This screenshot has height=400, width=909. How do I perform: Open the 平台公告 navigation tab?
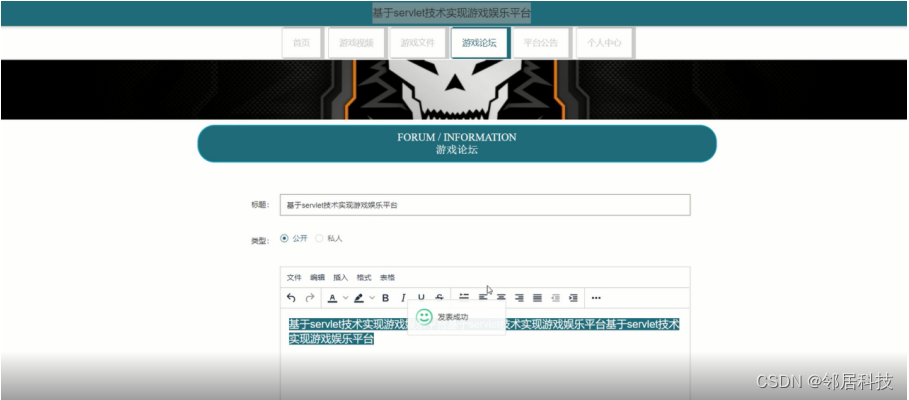pyautogui.click(x=541, y=43)
